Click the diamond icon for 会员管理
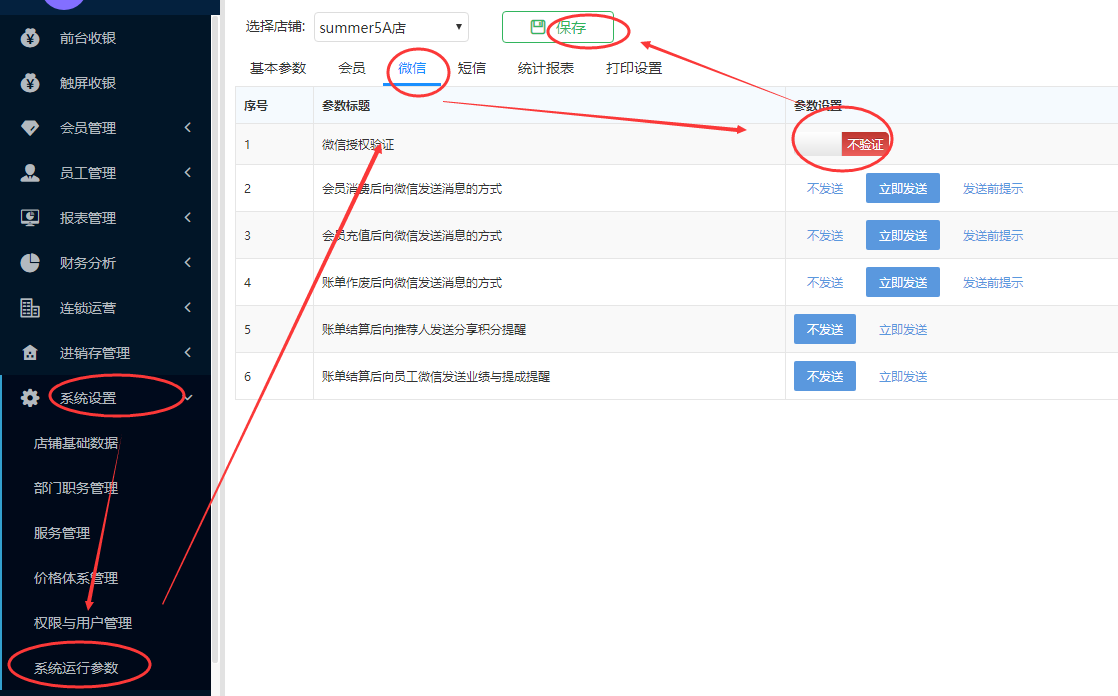The height and width of the screenshot is (696, 1118). [x=30, y=128]
